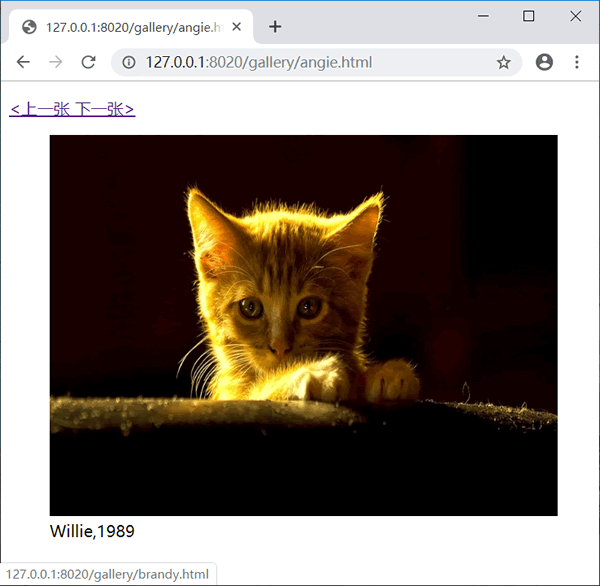This screenshot has width=600, height=586.
Task: View site information icon in address bar
Action: tap(129, 62)
